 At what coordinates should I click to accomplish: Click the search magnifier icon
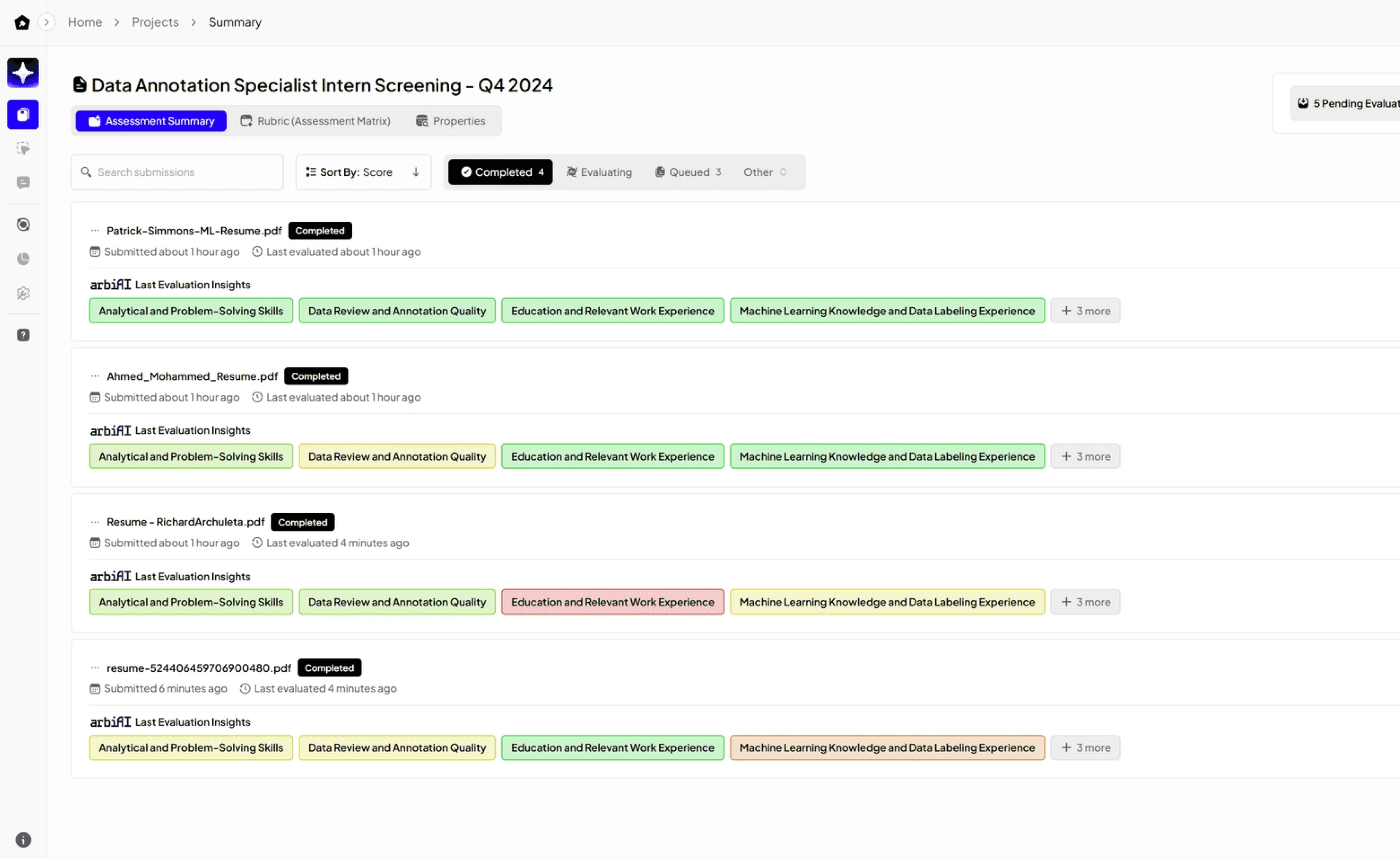86,172
